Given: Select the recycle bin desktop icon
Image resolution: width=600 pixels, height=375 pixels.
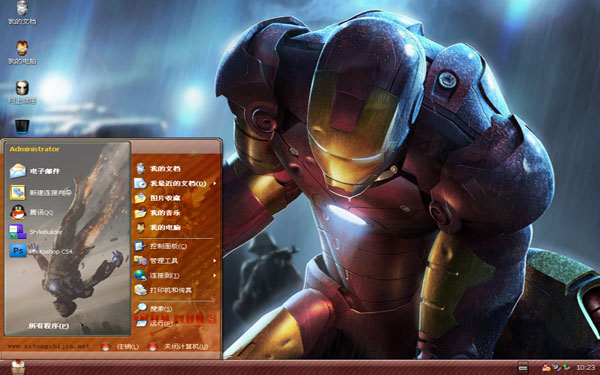Looking at the screenshot, I should (22, 127).
